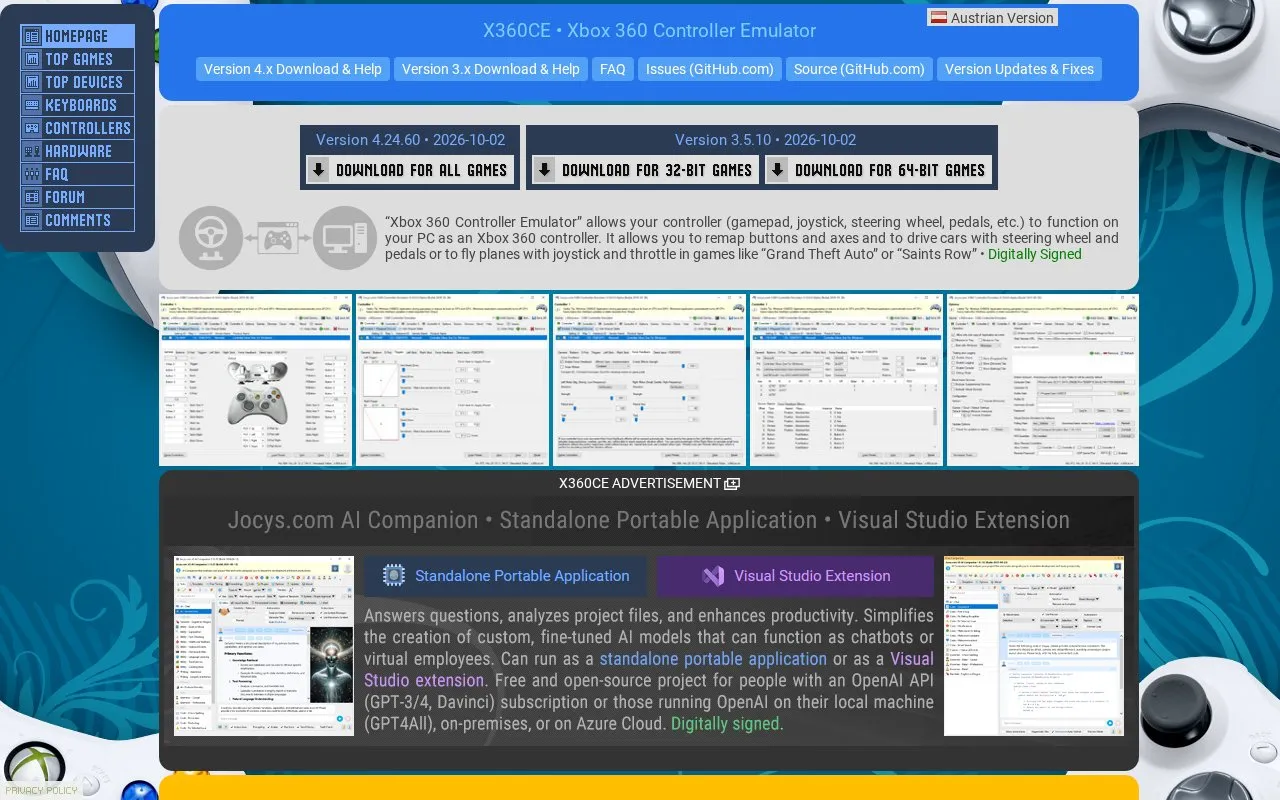Open the fifth X360CE screenshot thumbnail

1043,380
